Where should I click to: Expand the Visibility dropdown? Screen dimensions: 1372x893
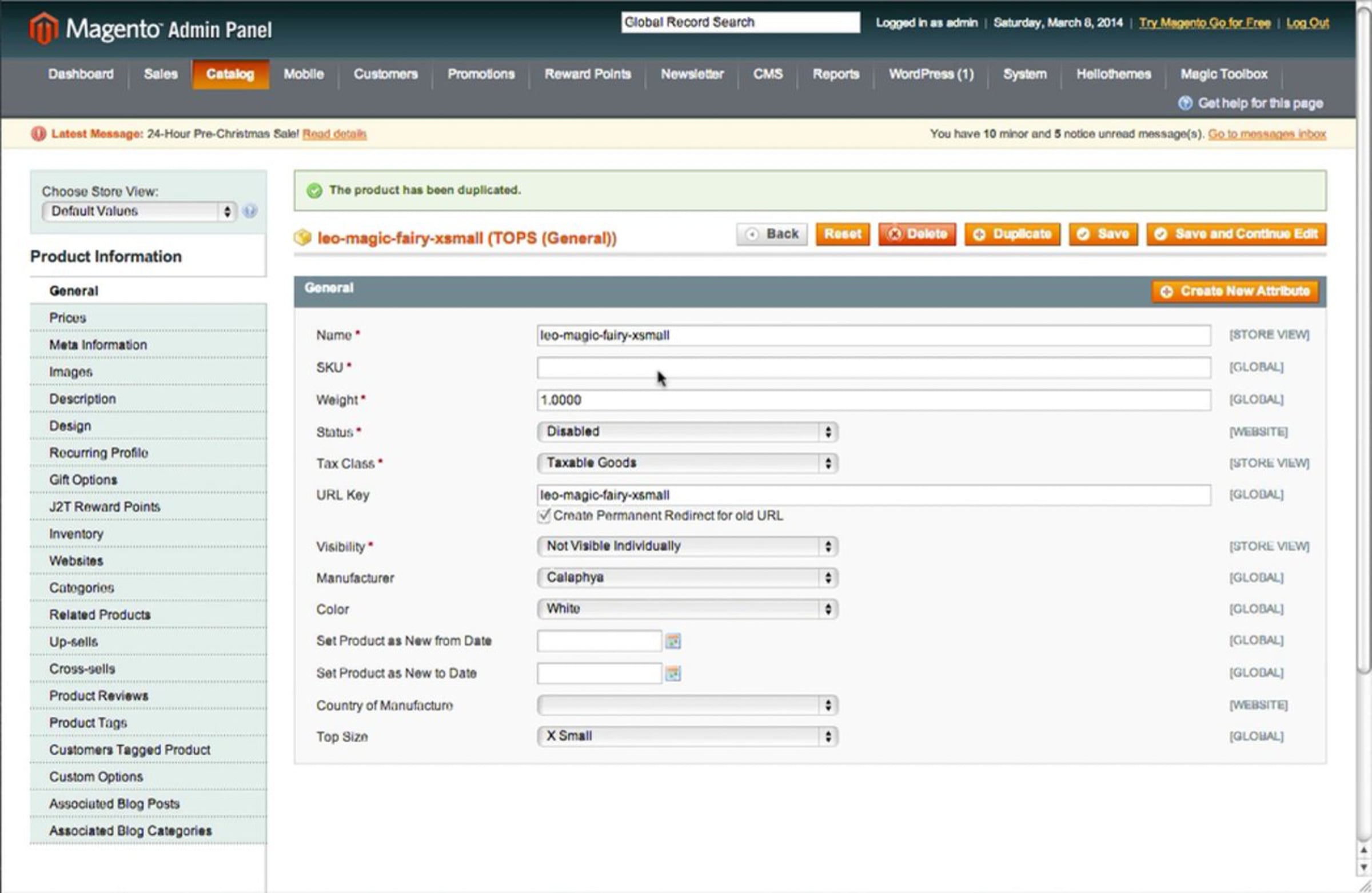tap(687, 546)
